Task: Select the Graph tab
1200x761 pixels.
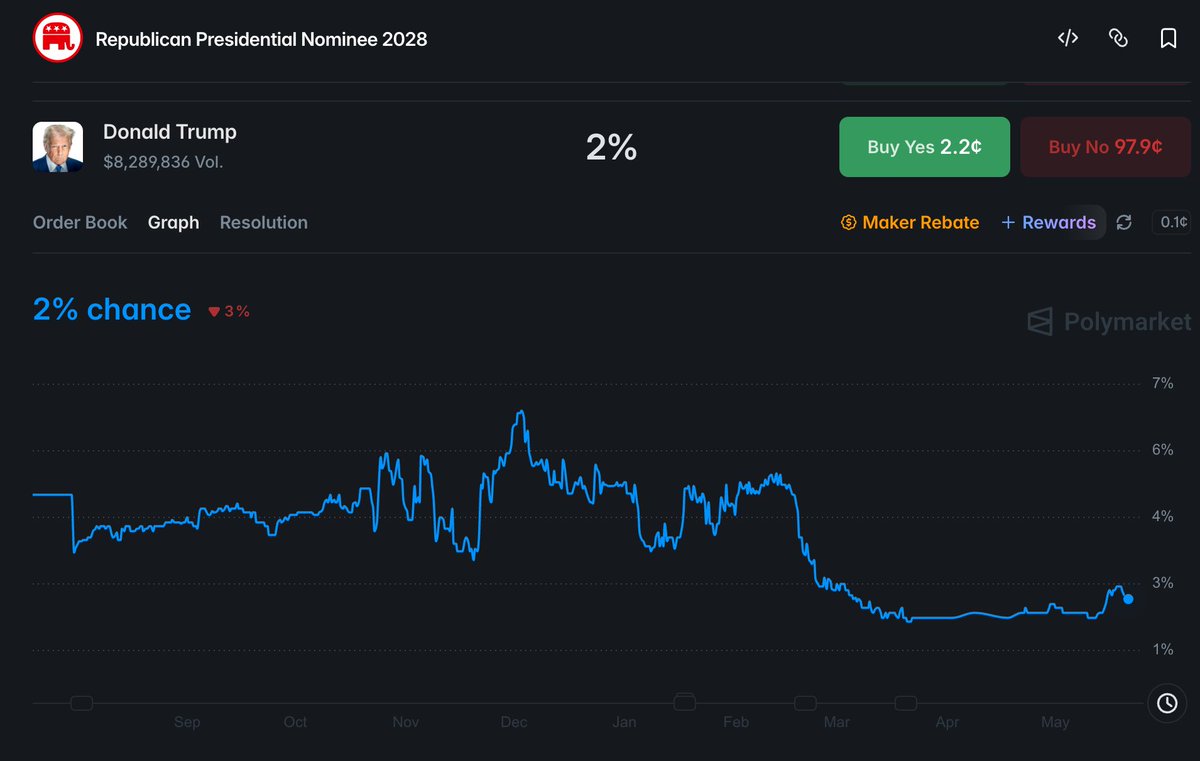Action: (x=174, y=223)
